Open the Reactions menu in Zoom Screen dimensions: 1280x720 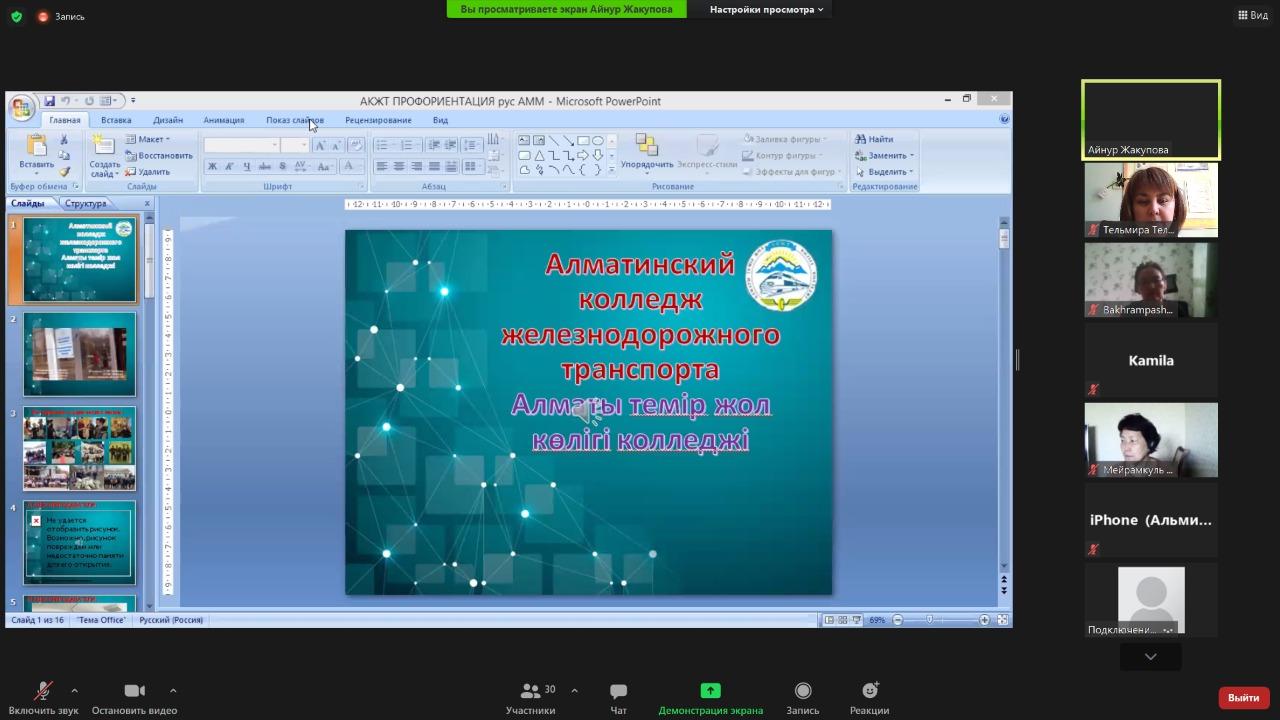(869, 691)
